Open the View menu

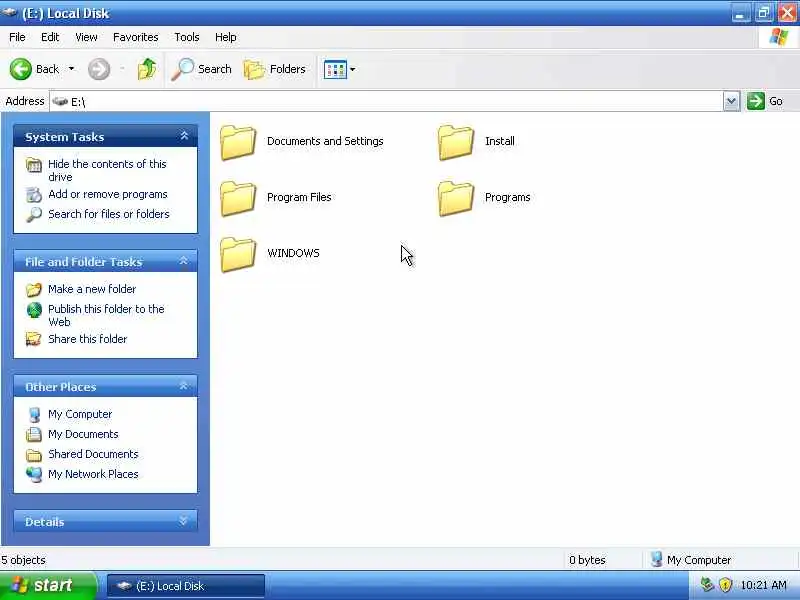click(86, 37)
